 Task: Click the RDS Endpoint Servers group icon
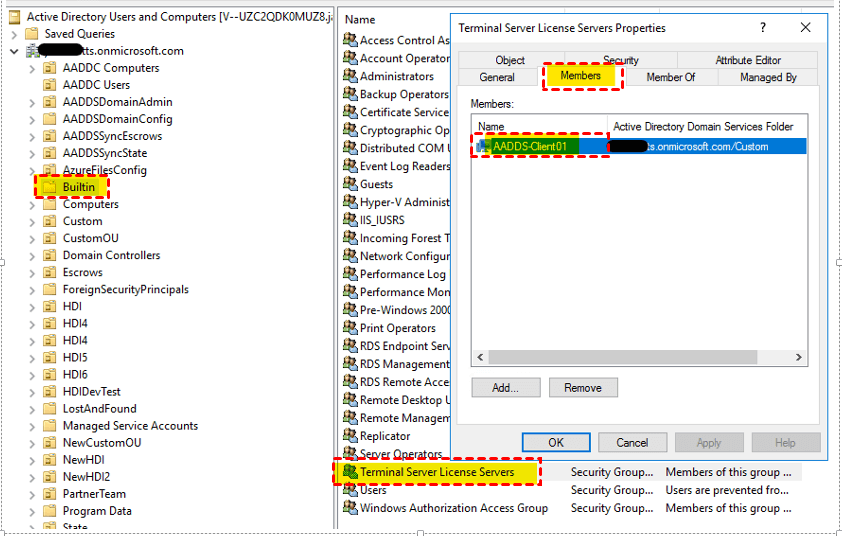[350, 345]
